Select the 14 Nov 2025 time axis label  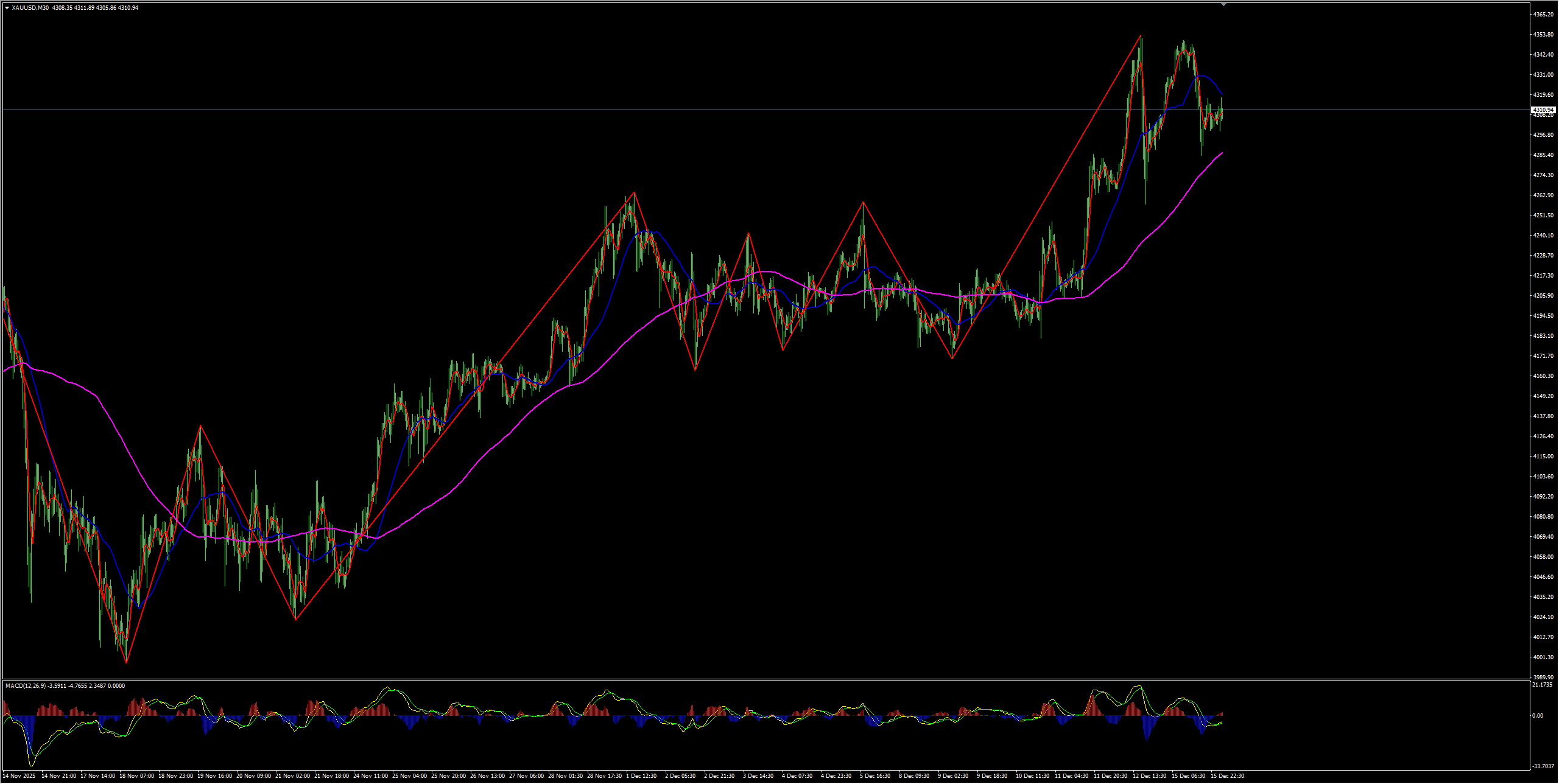pos(19,776)
